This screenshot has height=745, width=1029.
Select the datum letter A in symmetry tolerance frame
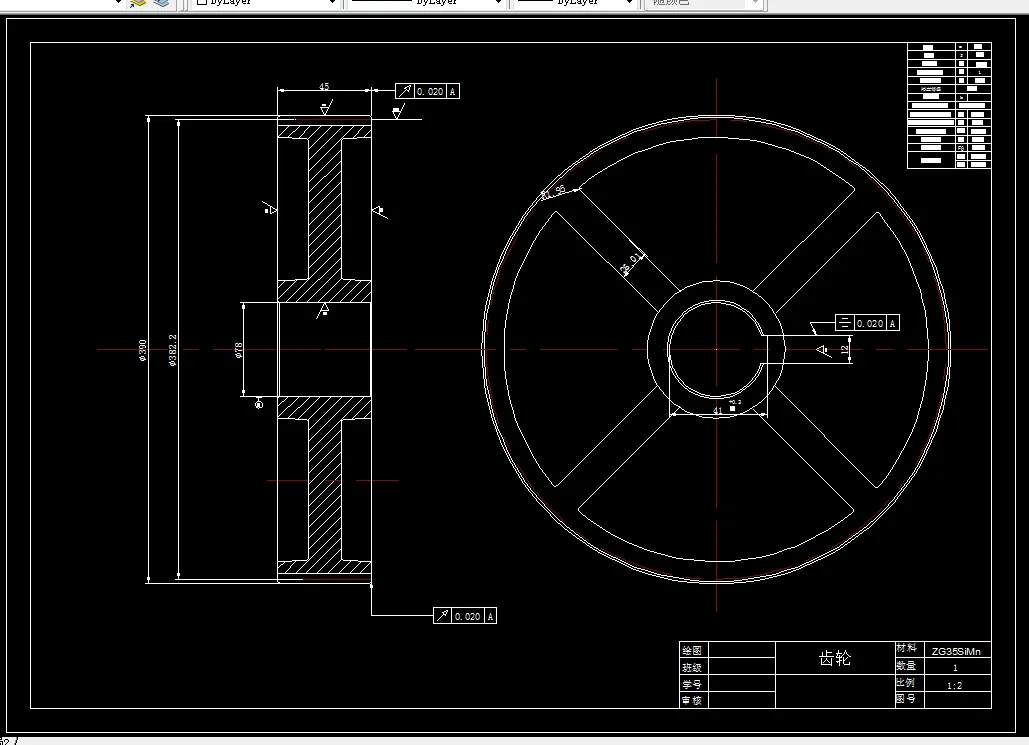(x=892, y=324)
